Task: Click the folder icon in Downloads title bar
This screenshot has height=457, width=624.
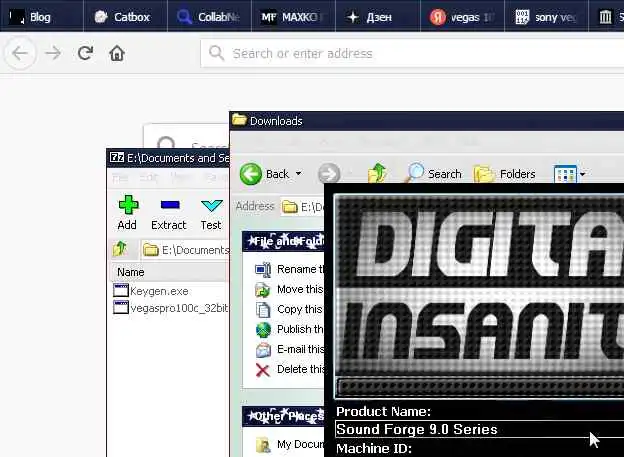Action: pyautogui.click(x=239, y=120)
